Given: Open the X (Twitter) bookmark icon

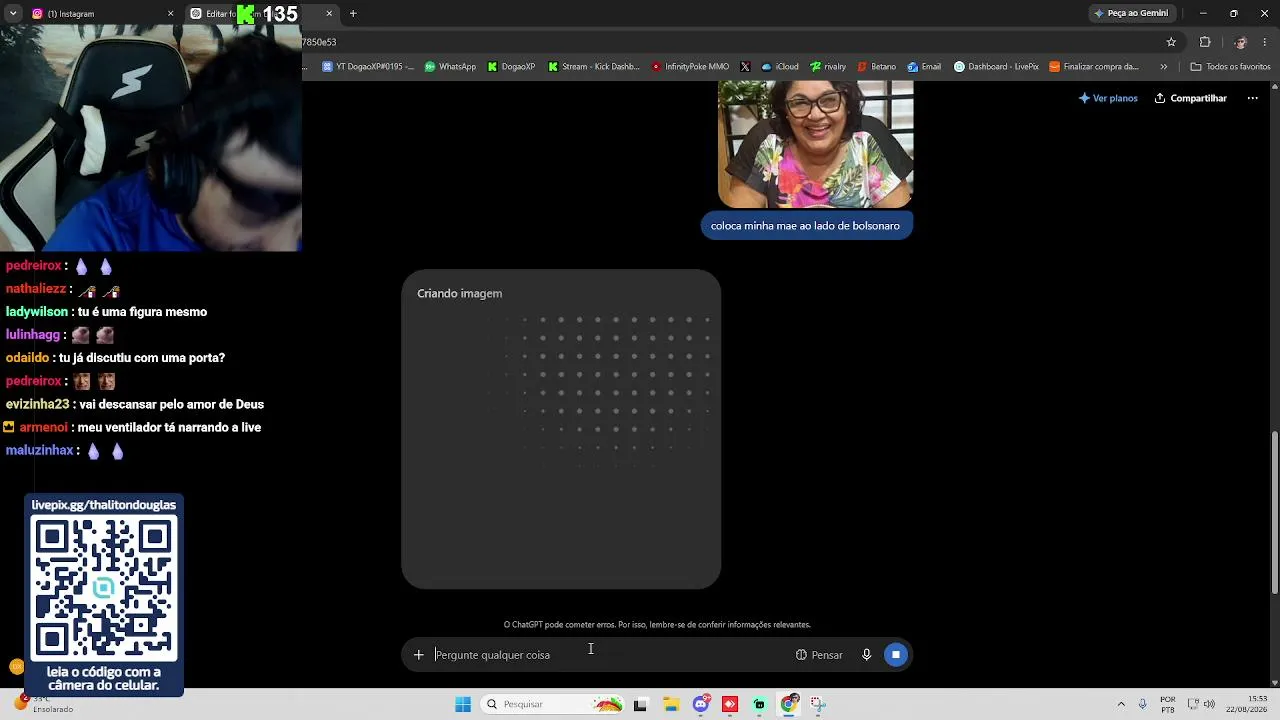Looking at the screenshot, I should (x=745, y=67).
